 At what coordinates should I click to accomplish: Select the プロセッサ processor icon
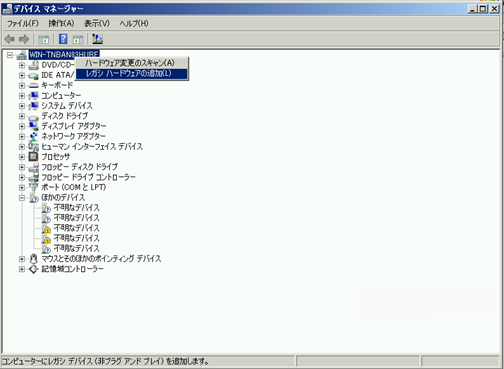tap(33, 156)
